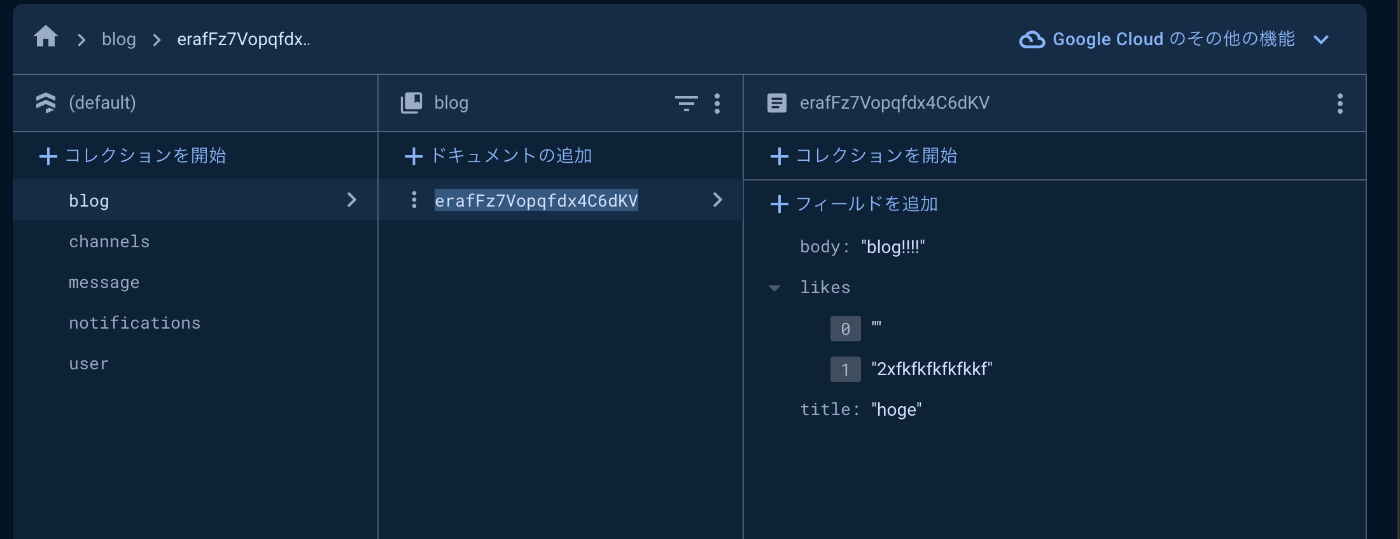Click the blog collection header icon
This screenshot has height=539, width=1400.
[411, 103]
